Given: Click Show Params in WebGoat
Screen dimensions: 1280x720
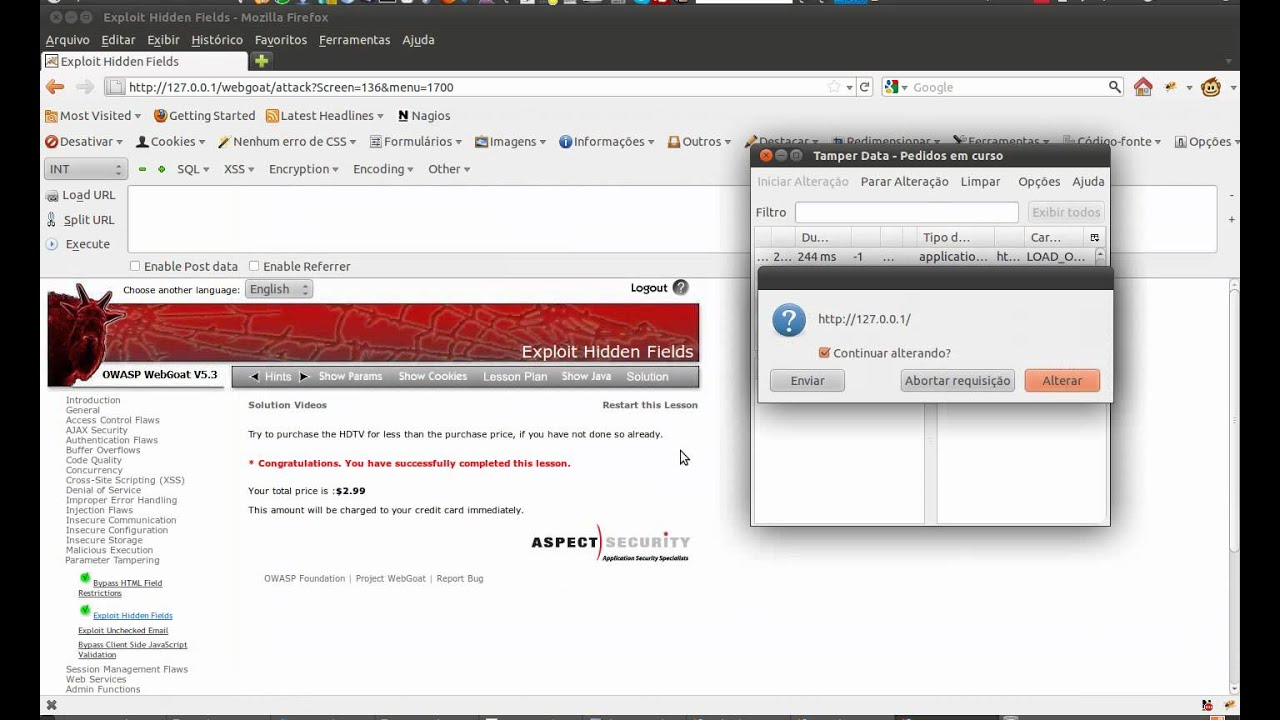Looking at the screenshot, I should [x=350, y=377].
